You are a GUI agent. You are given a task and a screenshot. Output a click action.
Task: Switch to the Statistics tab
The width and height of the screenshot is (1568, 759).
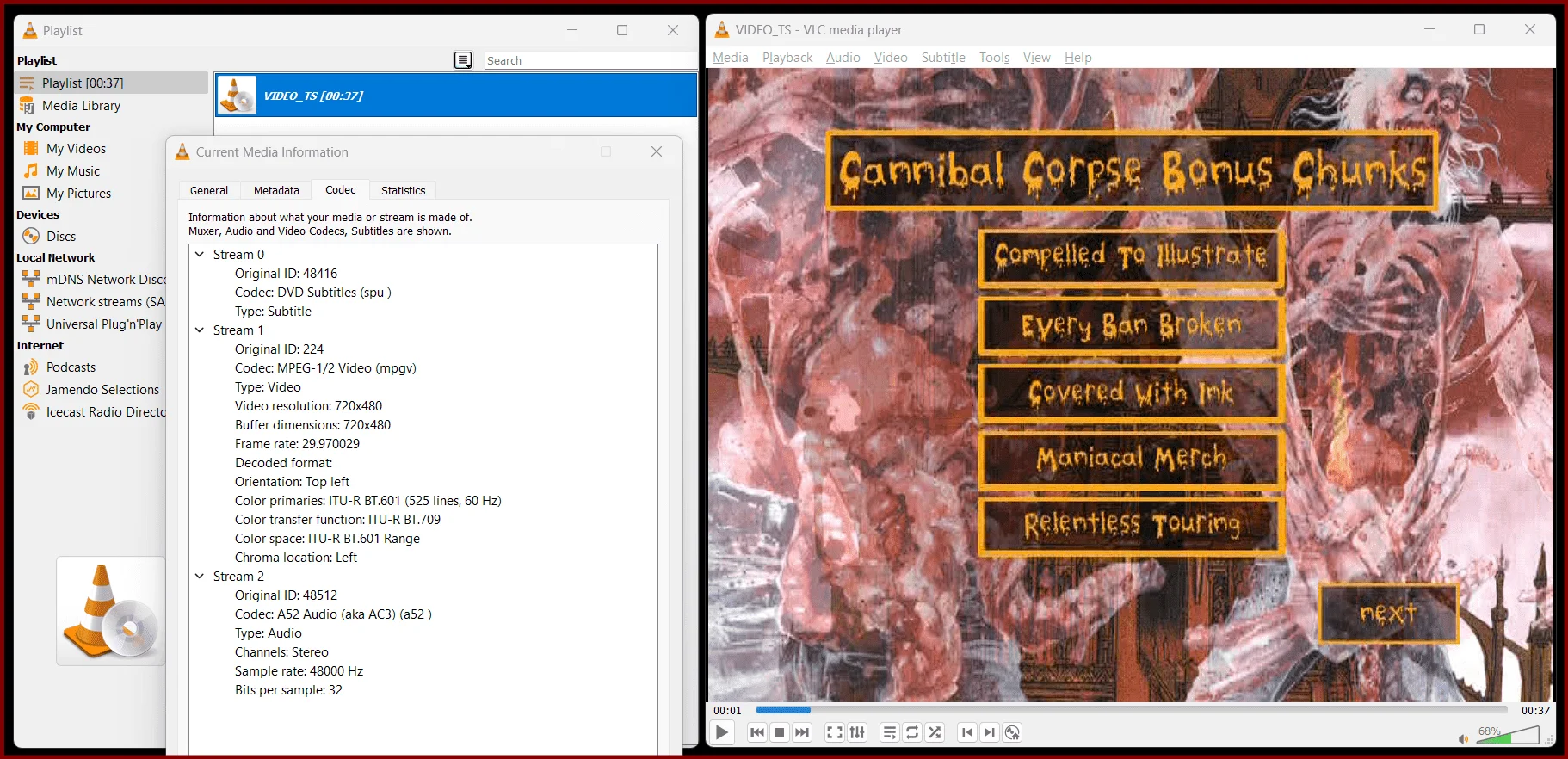403,190
